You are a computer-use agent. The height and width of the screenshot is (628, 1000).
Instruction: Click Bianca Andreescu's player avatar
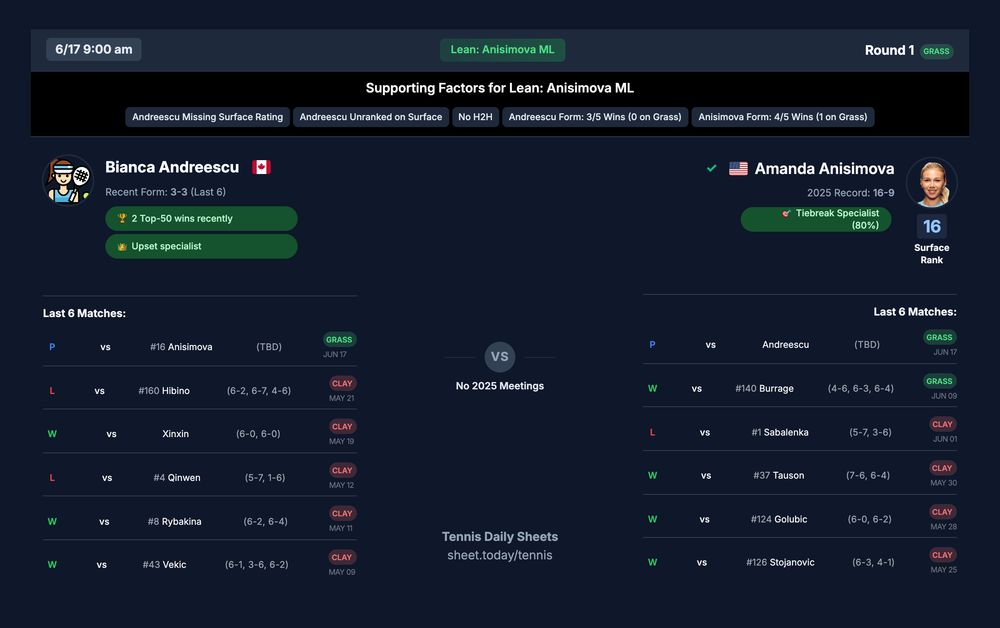coord(68,180)
